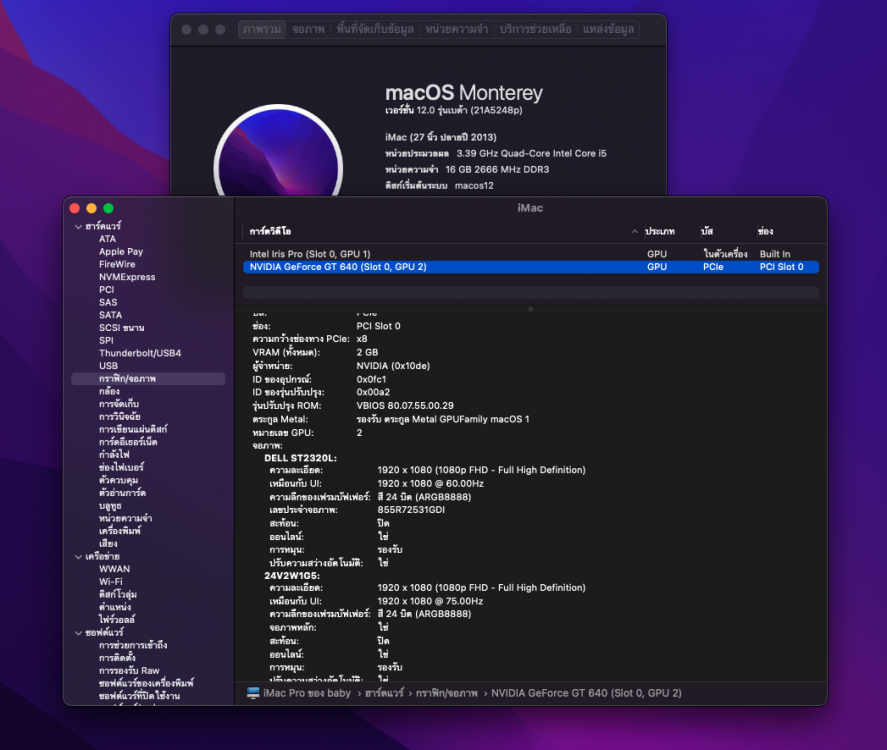Select การรองรับ Raw in the sidebar
The width and height of the screenshot is (887, 750).
coord(129,671)
